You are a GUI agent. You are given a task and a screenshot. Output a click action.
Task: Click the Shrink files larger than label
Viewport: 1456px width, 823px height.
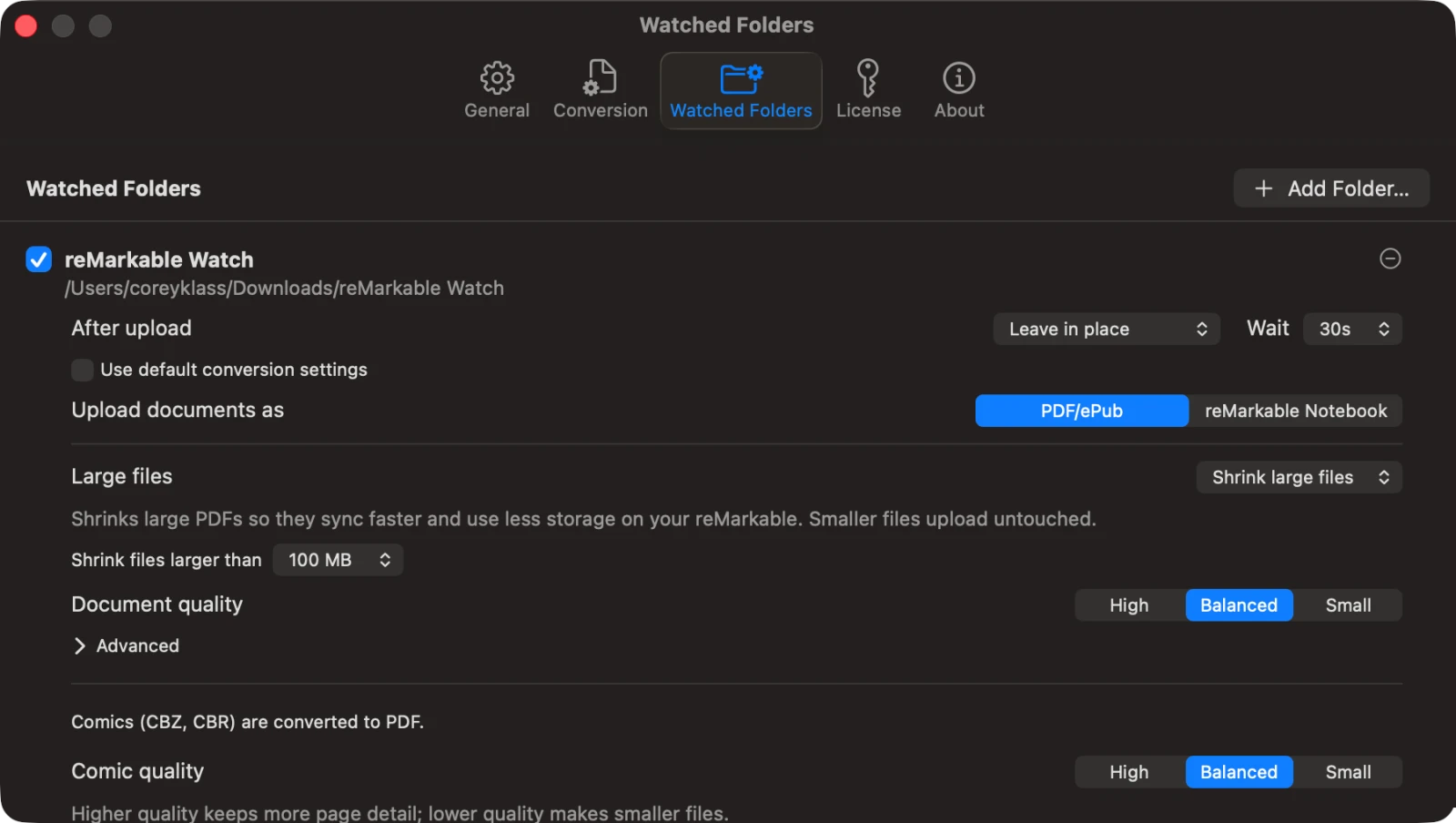pos(167,560)
